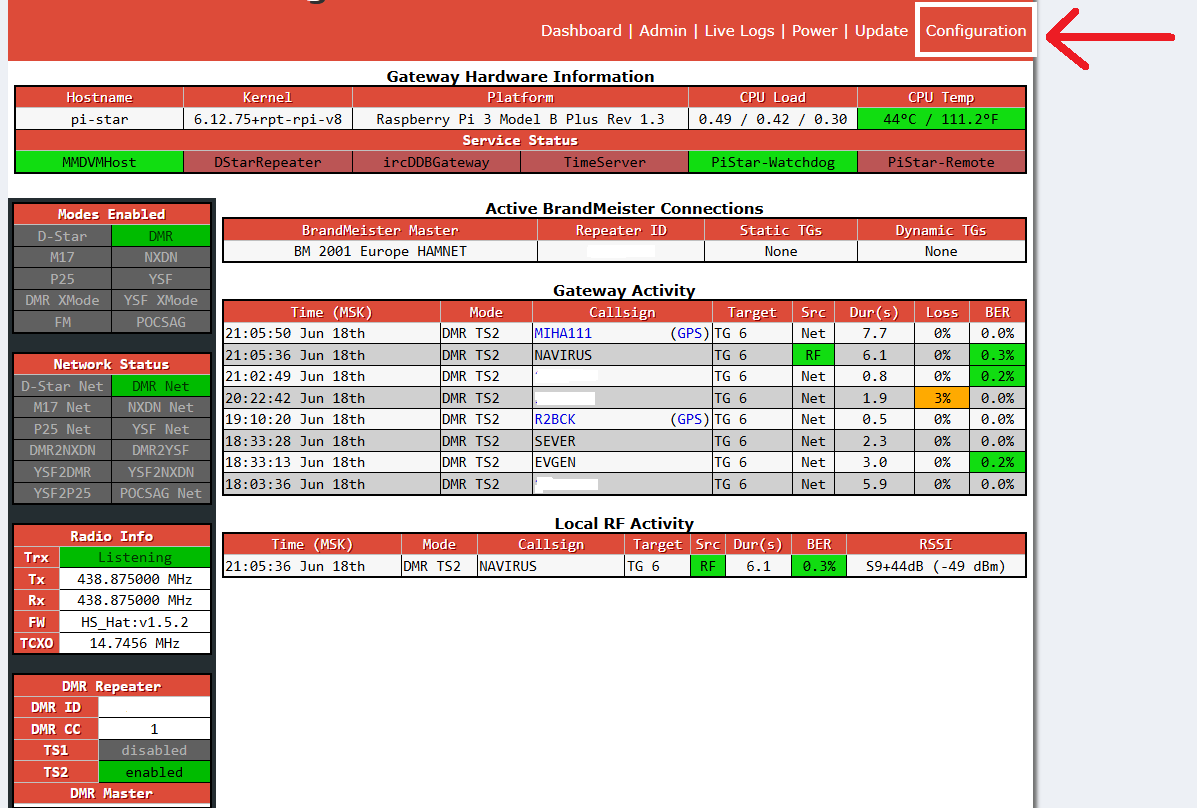Image resolution: width=1197 pixels, height=808 pixels.
Task: Select the TimeServer service status cell
Action: coord(605,162)
